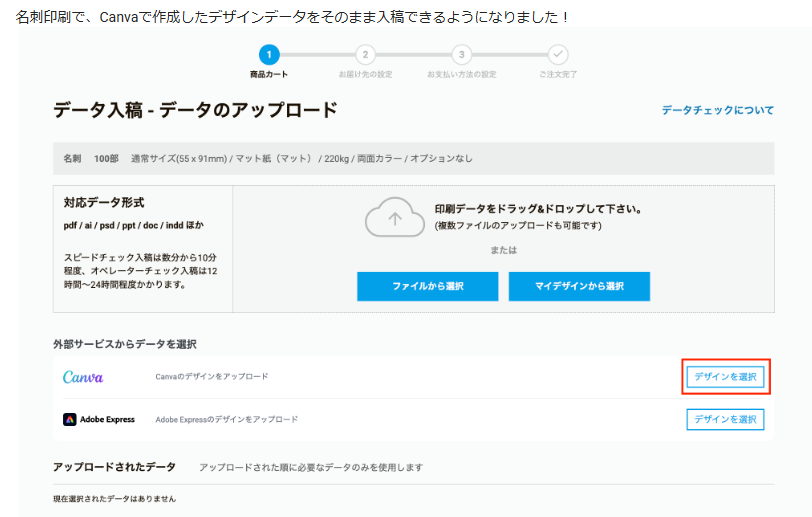This screenshot has height=517, width=812.
Task: Click the cloud upload icon
Action: click(x=394, y=217)
